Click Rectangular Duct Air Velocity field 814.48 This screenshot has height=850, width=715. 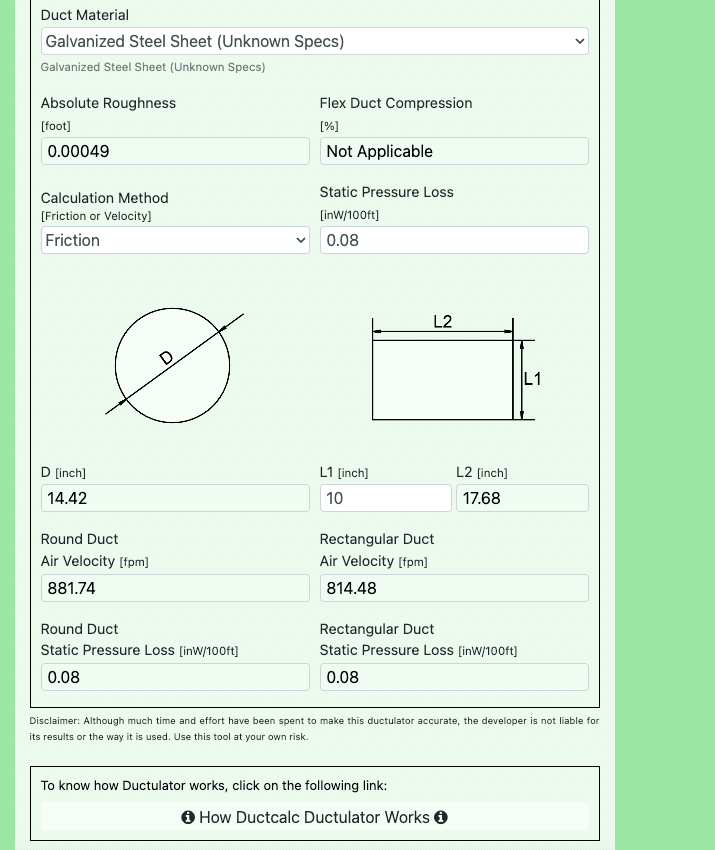coord(453,588)
